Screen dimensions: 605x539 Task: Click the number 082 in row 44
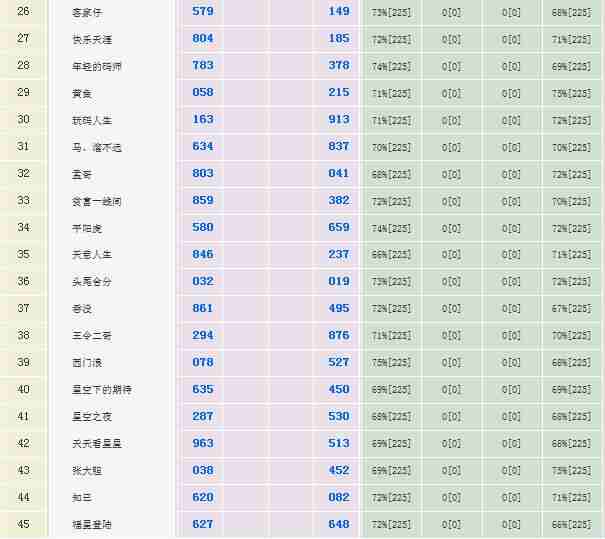coord(339,497)
